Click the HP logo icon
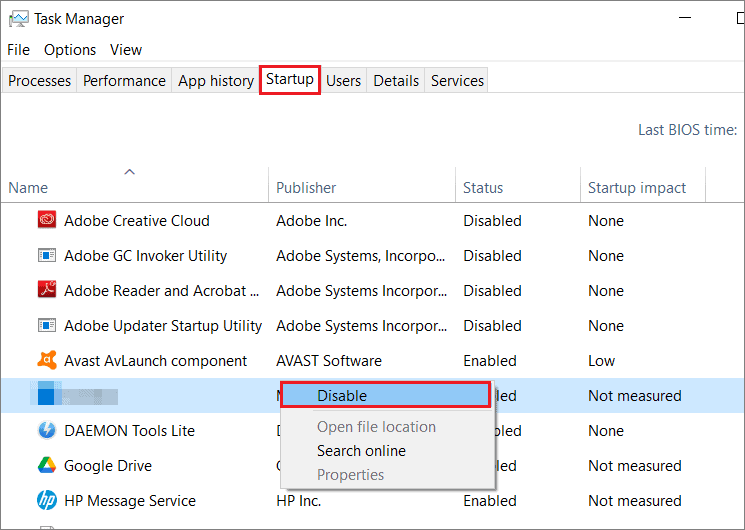Image resolution: width=745 pixels, height=530 pixels. pyautogui.click(x=47, y=500)
